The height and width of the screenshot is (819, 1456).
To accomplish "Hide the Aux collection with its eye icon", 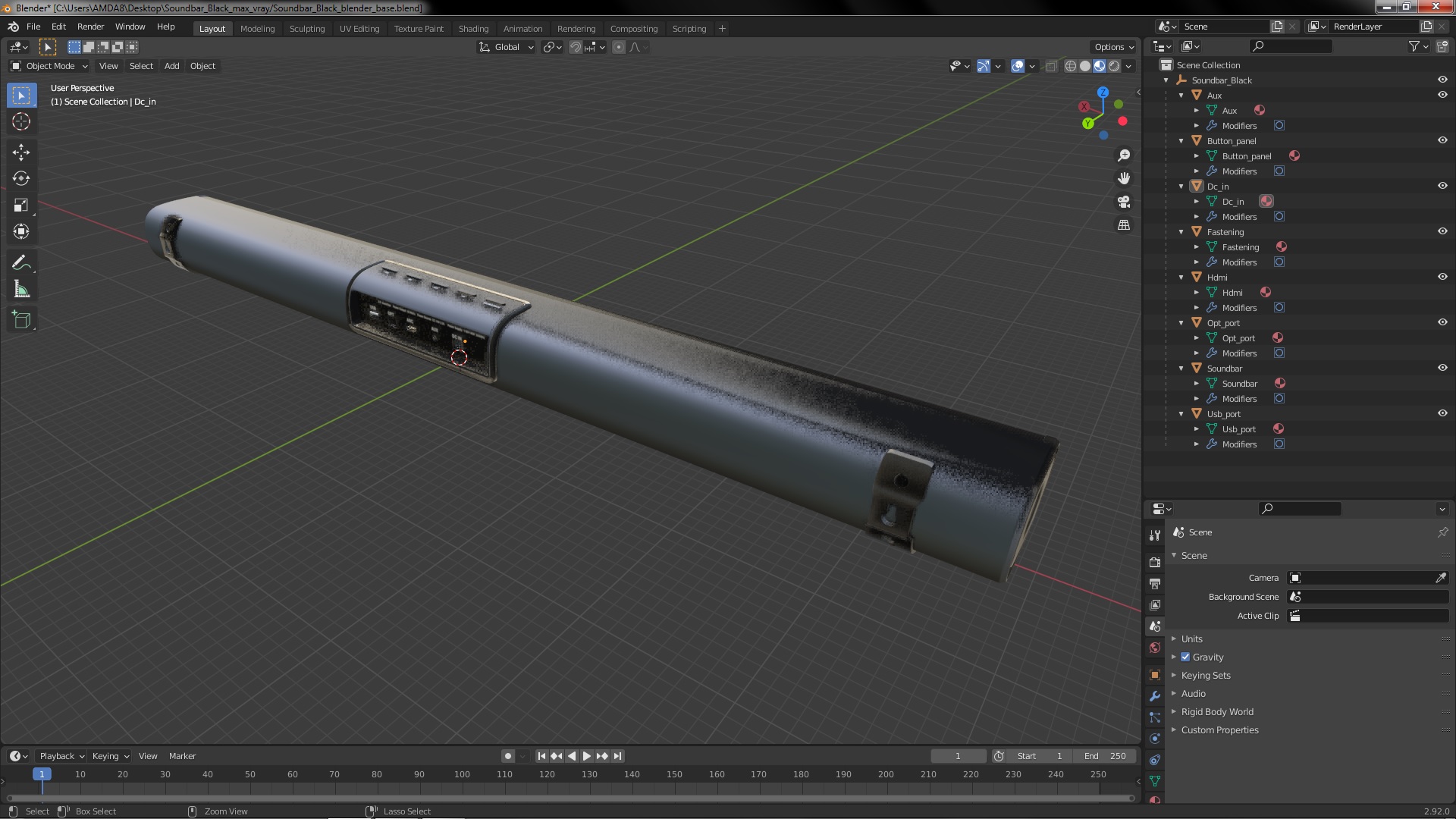I will click(x=1442, y=95).
